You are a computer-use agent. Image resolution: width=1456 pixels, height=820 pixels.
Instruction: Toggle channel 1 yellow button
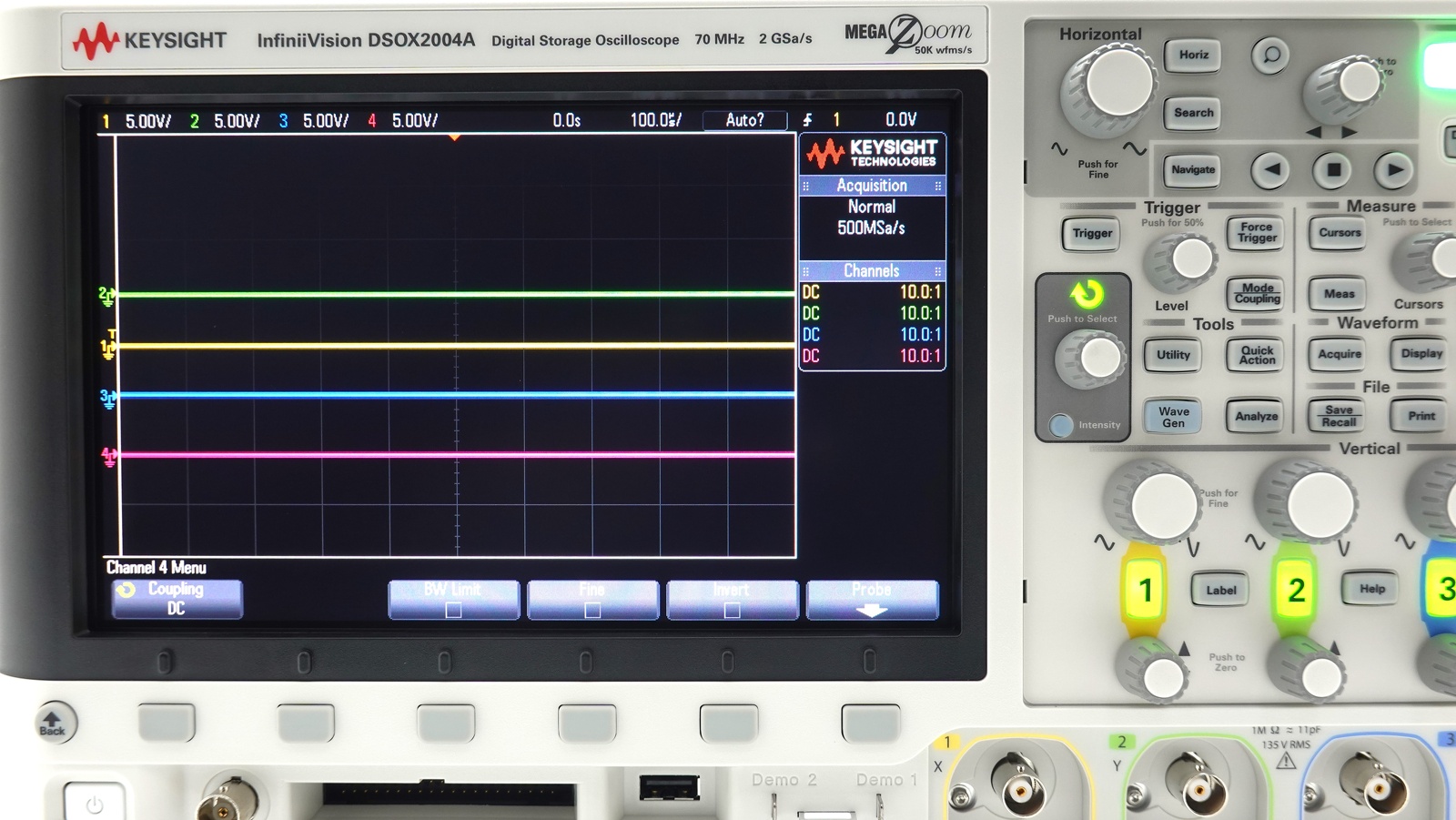(1145, 591)
